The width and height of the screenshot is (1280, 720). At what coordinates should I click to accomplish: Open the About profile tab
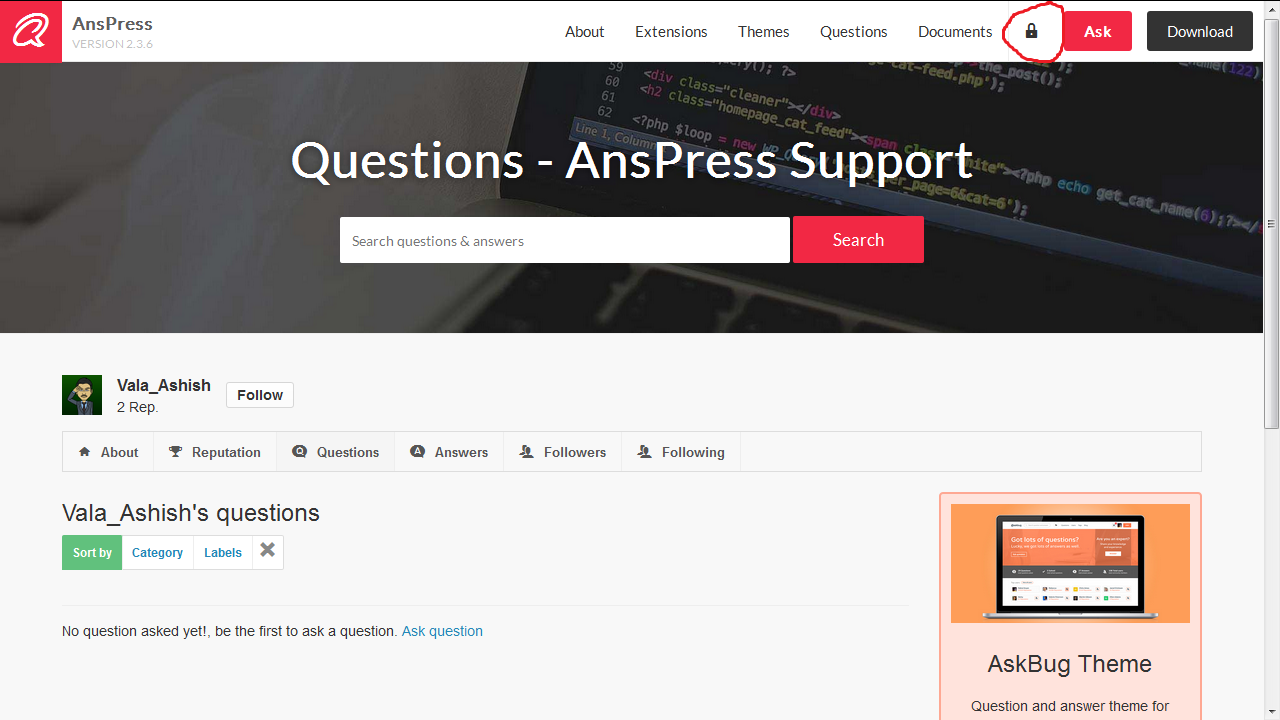[108, 452]
